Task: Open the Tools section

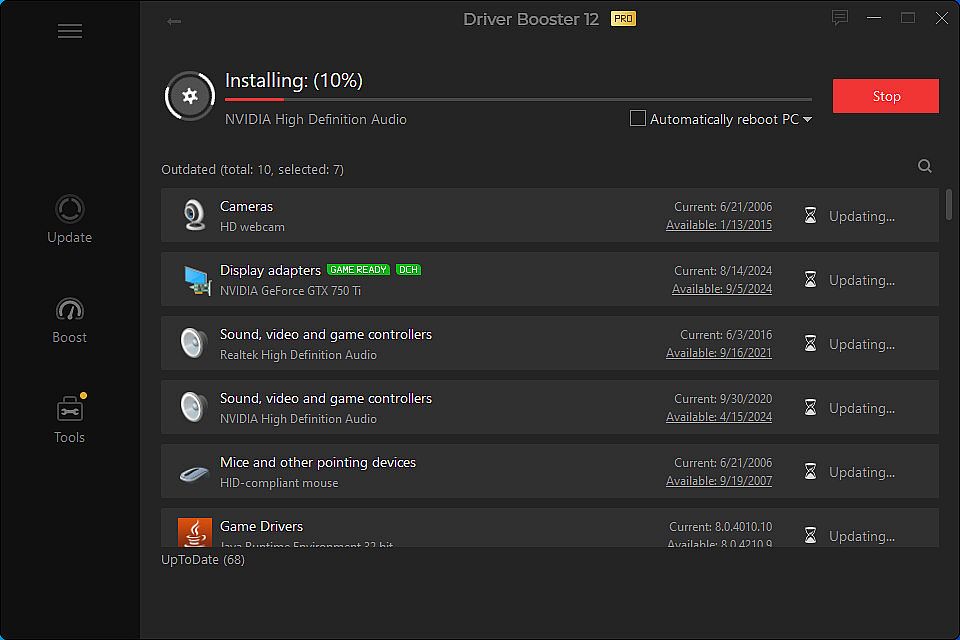Action: coord(70,420)
